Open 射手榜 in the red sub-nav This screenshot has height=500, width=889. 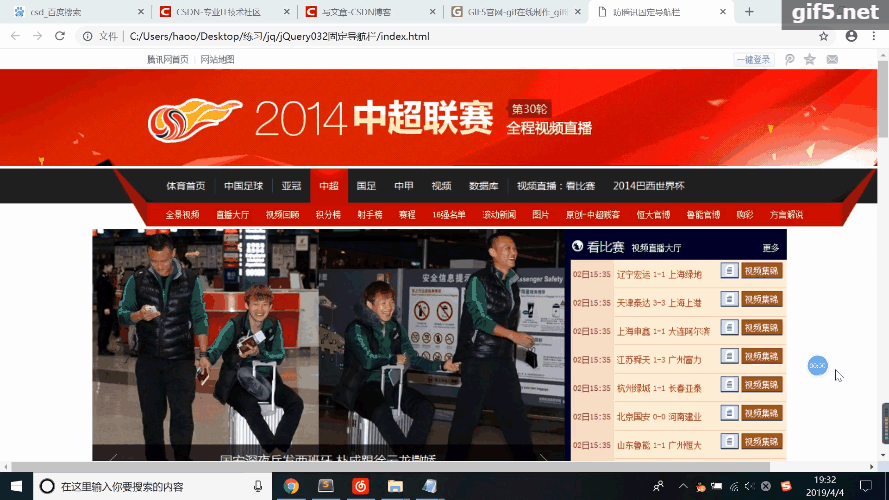coord(370,215)
